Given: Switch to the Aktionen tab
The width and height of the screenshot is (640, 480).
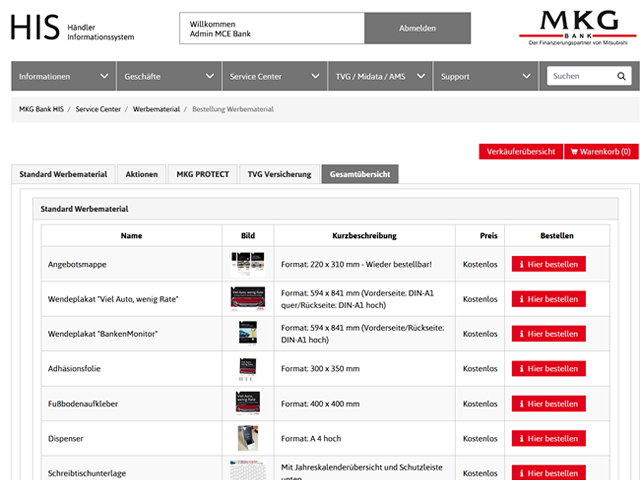Looking at the screenshot, I should 142,174.
